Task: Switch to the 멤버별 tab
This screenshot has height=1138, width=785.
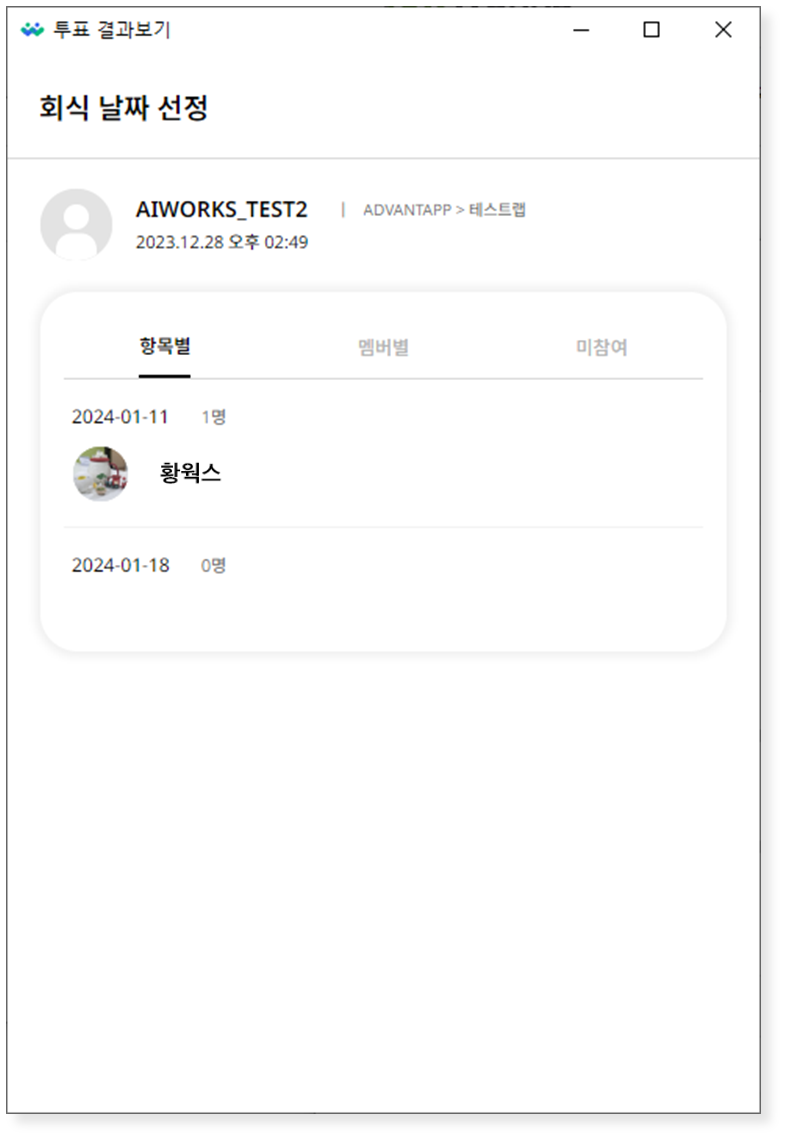Action: [x=383, y=348]
